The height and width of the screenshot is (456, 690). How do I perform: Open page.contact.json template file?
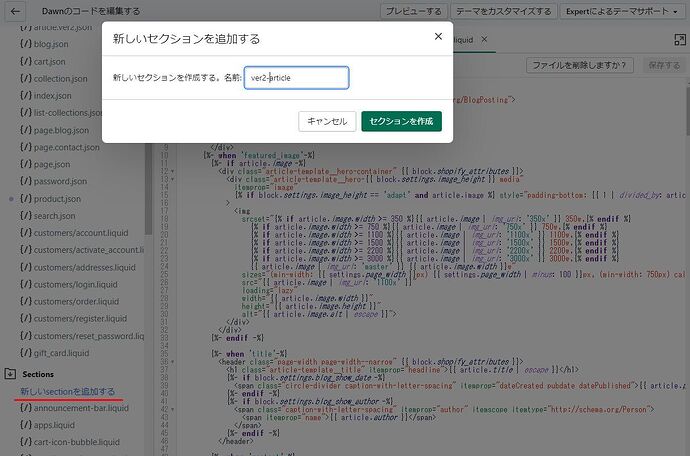(x=66, y=147)
